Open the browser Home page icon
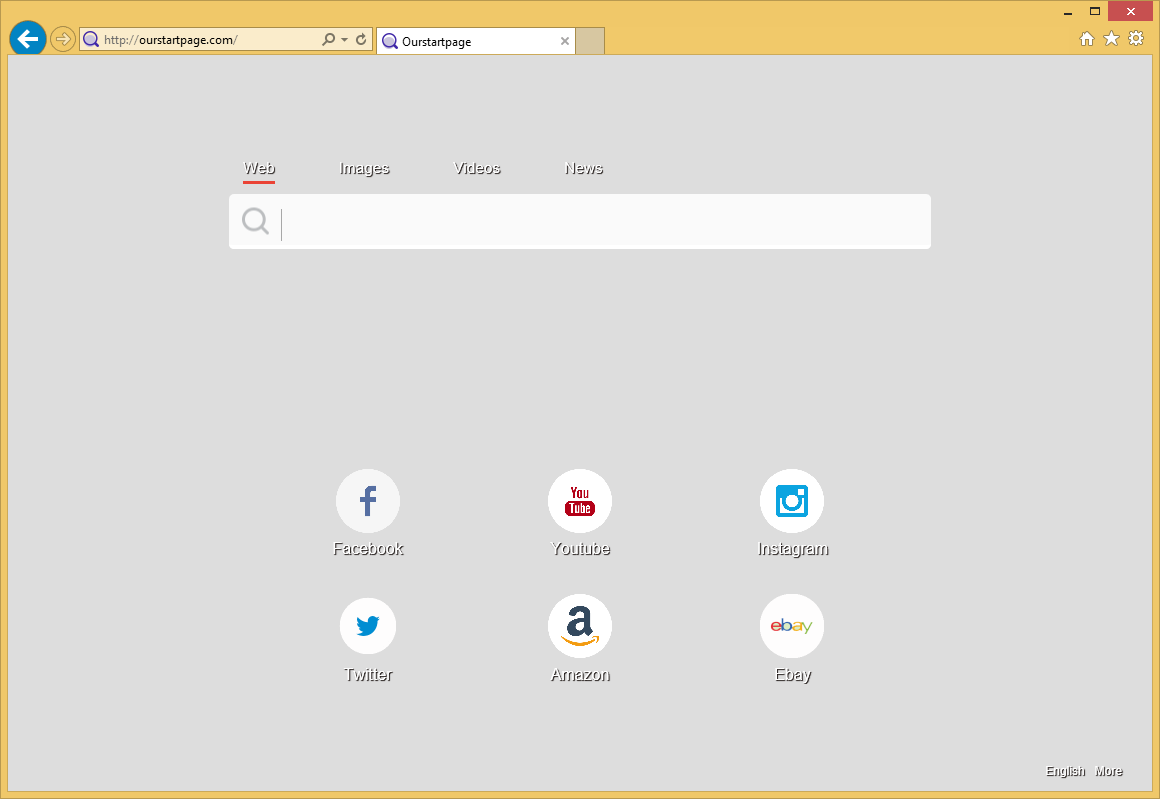1160x799 pixels. tap(1087, 38)
